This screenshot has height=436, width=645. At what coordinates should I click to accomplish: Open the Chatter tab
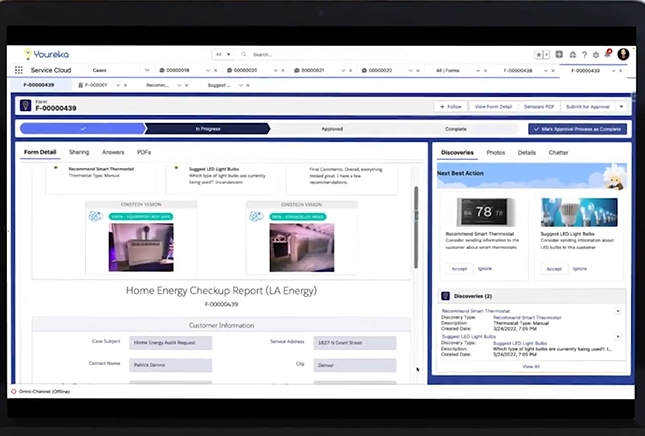(x=558, y=153)
